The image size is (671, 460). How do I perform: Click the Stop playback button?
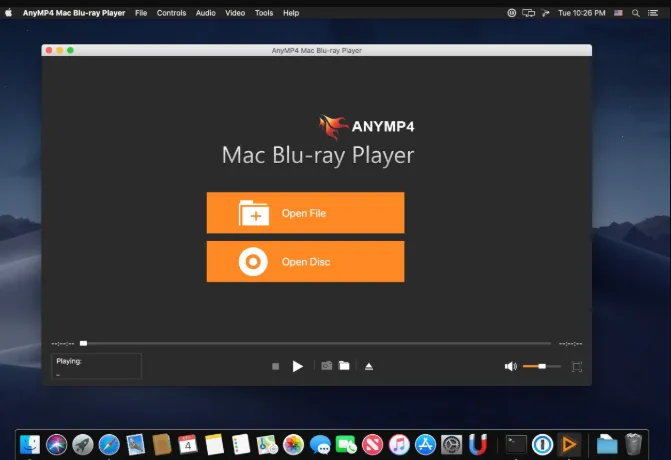(x=276, y=366)
